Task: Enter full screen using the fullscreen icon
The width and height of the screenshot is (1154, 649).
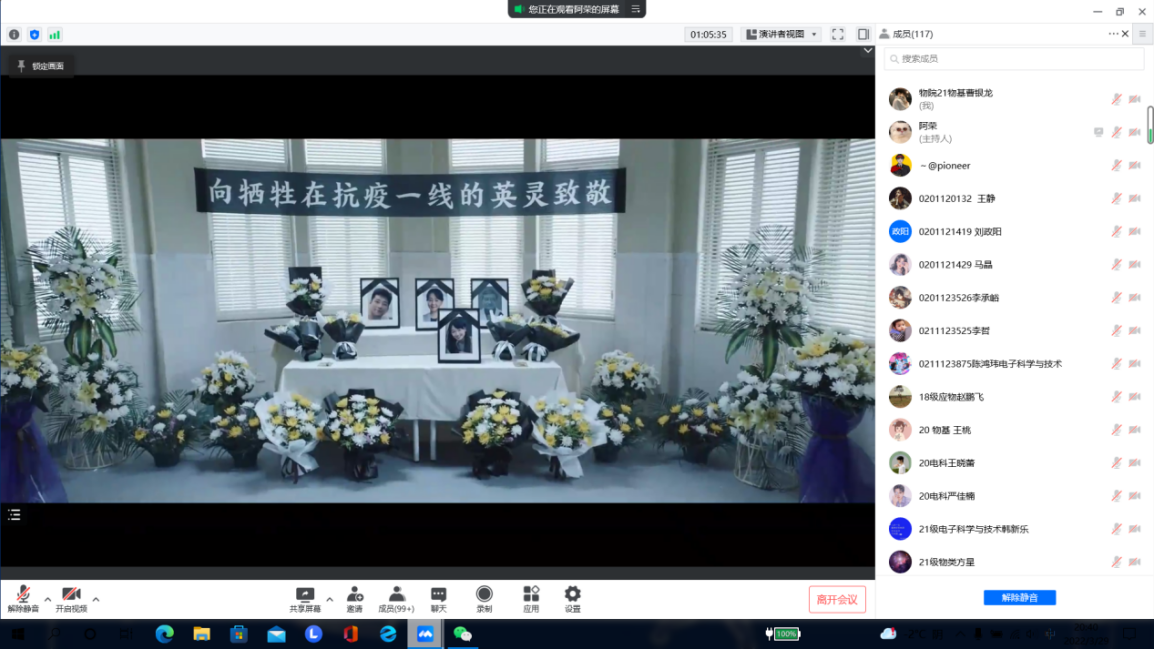Action: (838, 34)
